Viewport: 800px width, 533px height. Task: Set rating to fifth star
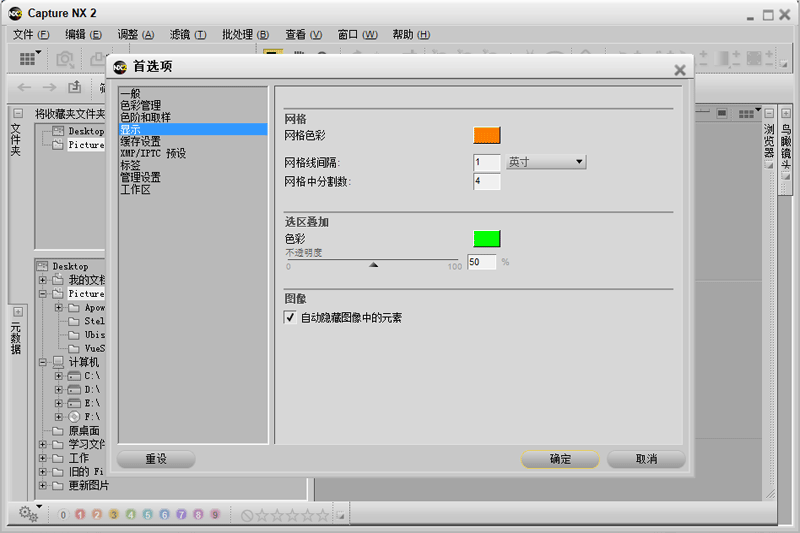(x=322, y=515)
